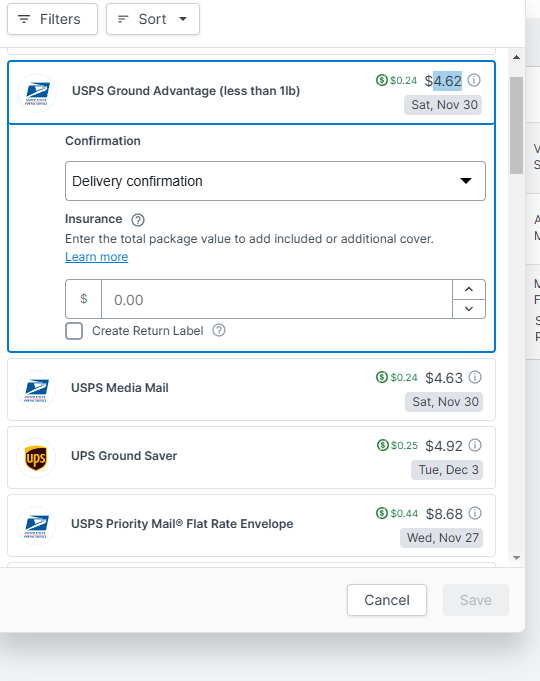Viewport: 540px width, 681px height.
Task: Open the Learn more insurance link
Action: [96, 257]
